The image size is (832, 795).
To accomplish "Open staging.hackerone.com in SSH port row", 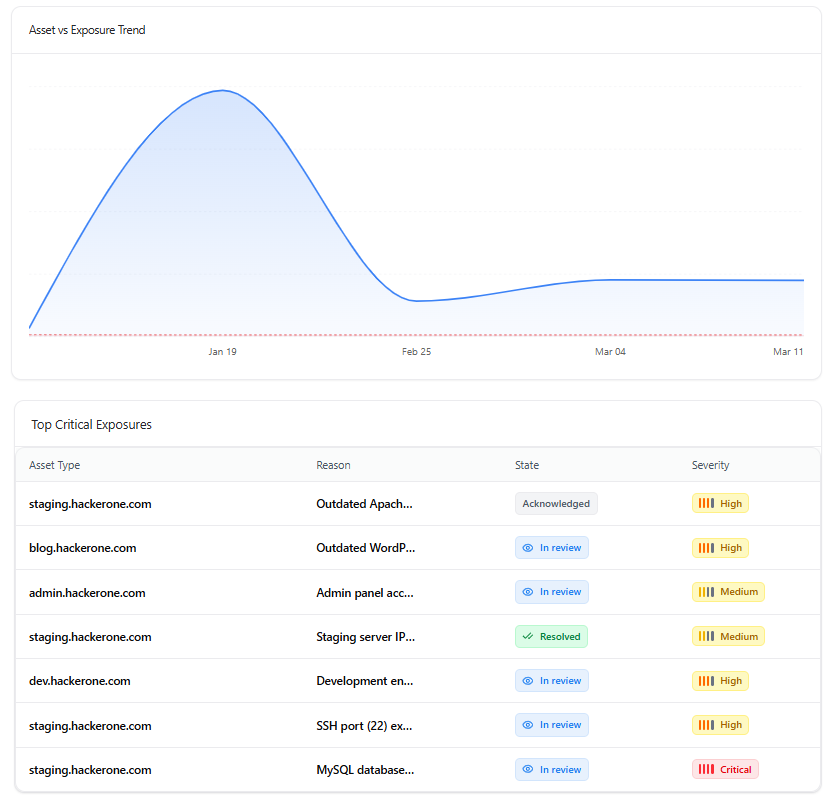I will click(x=90, y=726).
